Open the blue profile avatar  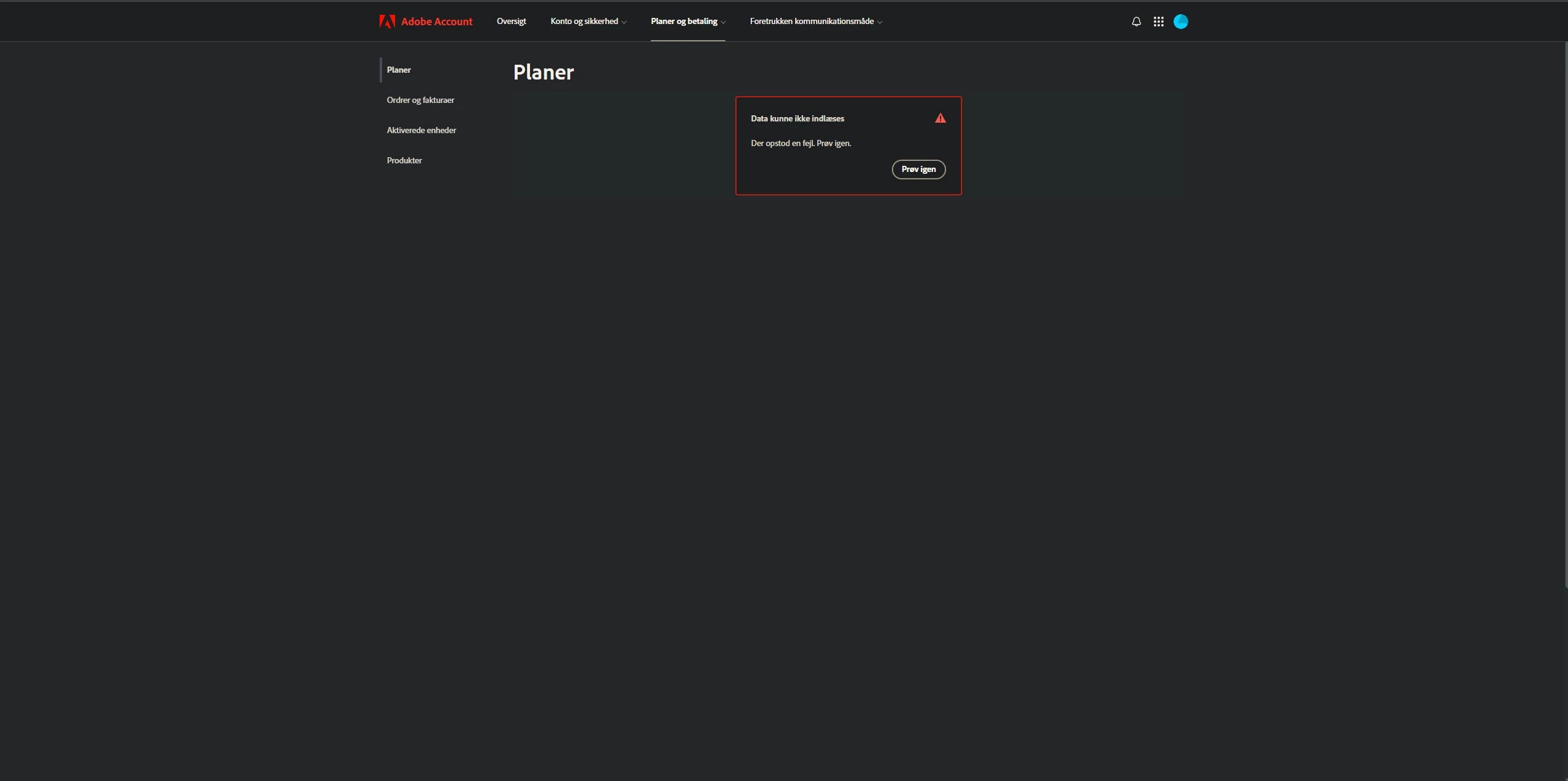[1180, 22]
